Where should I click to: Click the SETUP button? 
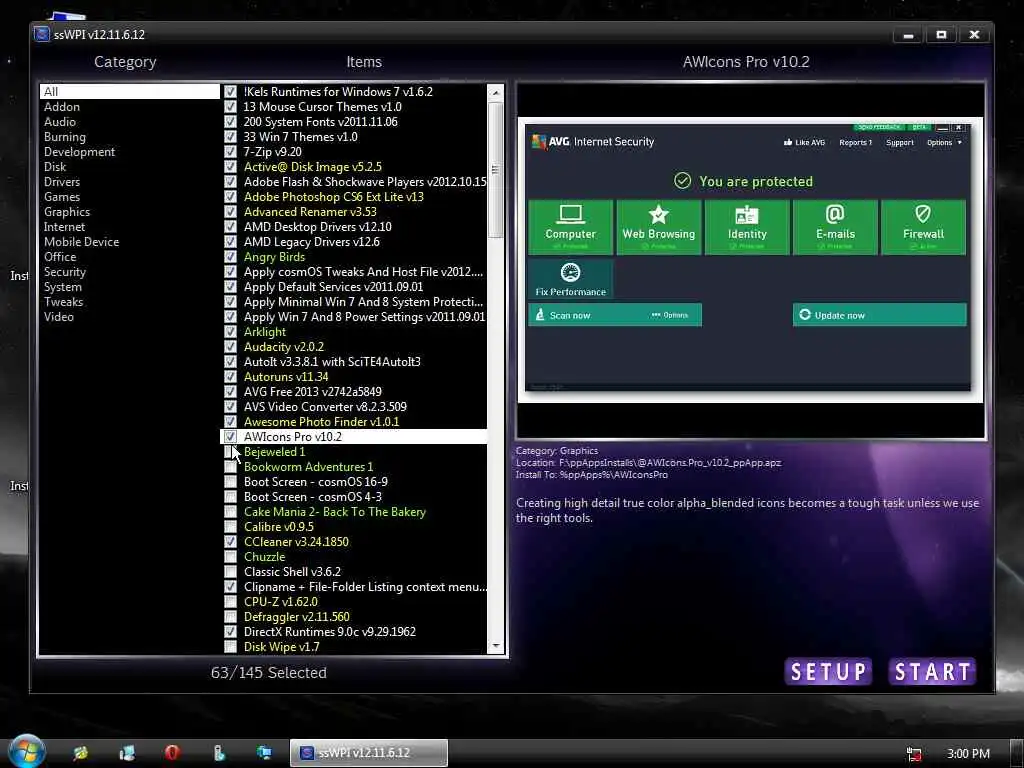coord(828,671)
